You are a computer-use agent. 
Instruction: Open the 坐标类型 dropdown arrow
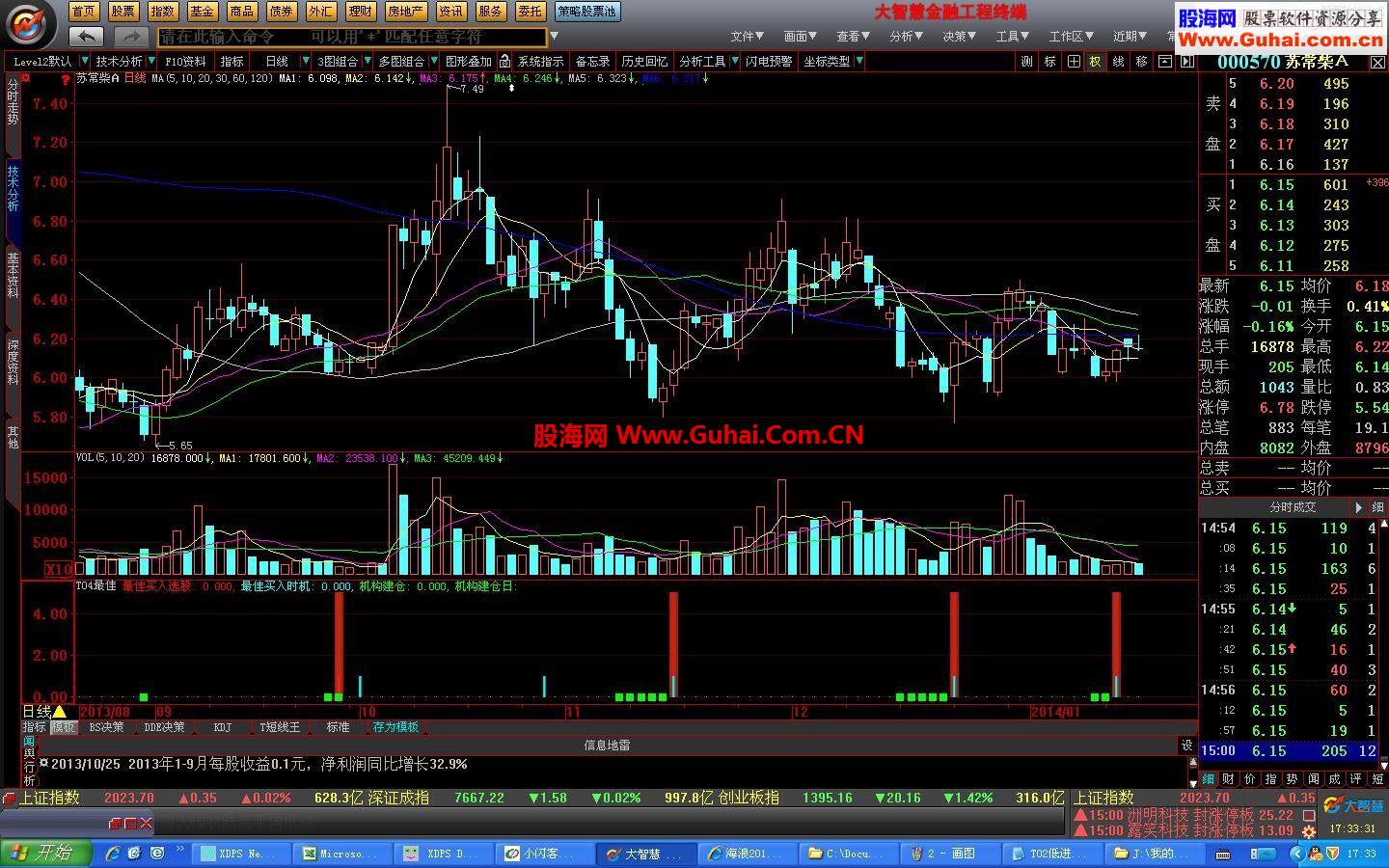click(858, 61)
